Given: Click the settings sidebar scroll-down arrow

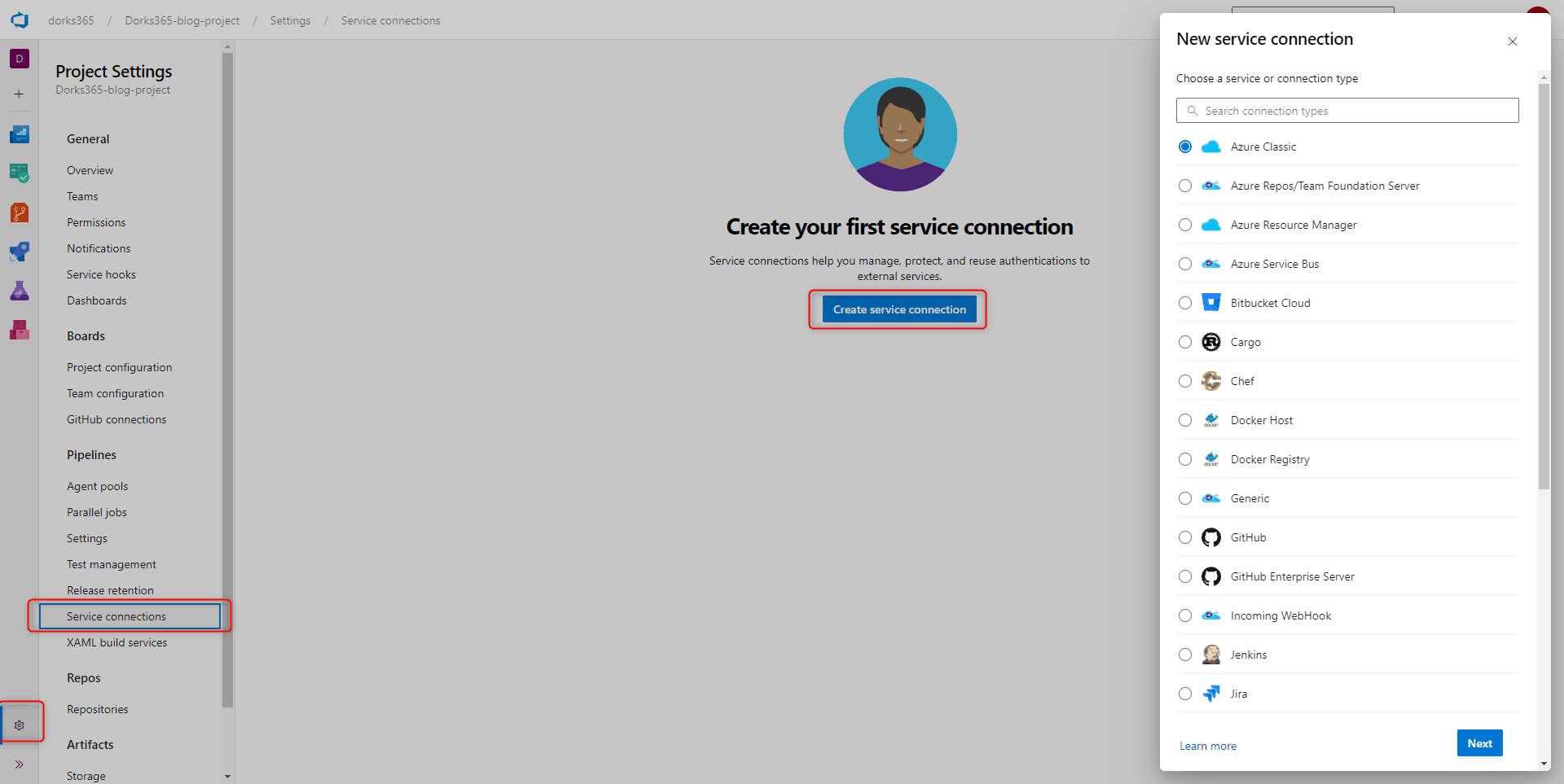Looking at the screenshot, I should (x=227, y=777).
